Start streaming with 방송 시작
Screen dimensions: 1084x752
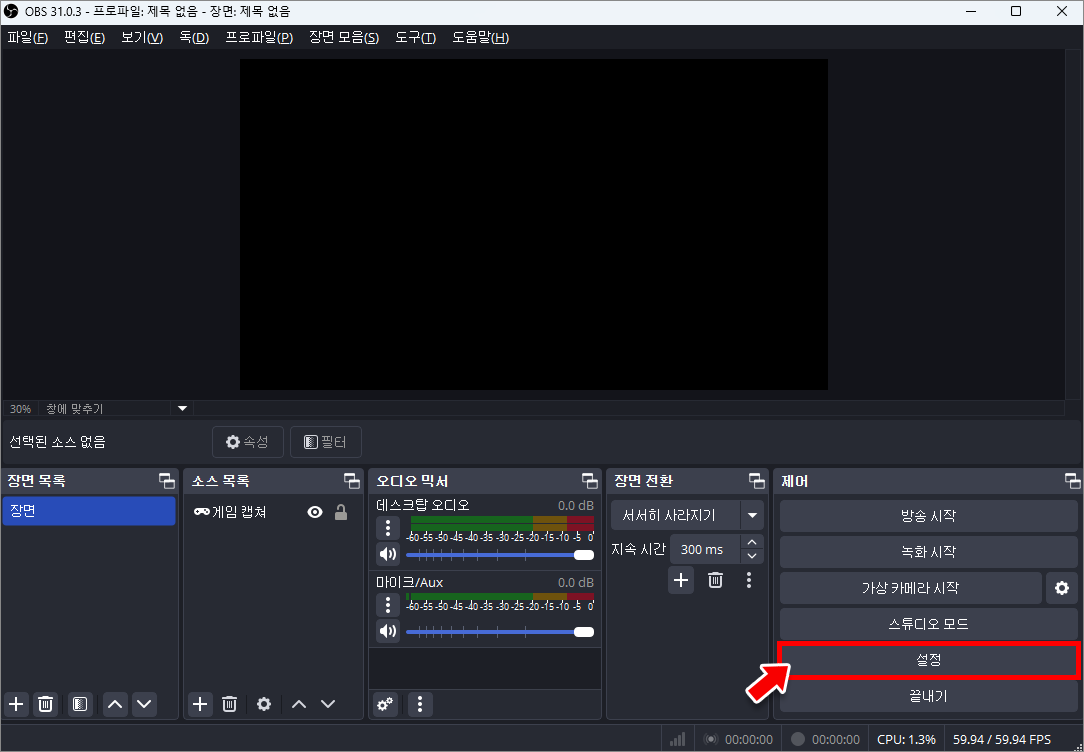pyautogui.click(x=928, y=516)
